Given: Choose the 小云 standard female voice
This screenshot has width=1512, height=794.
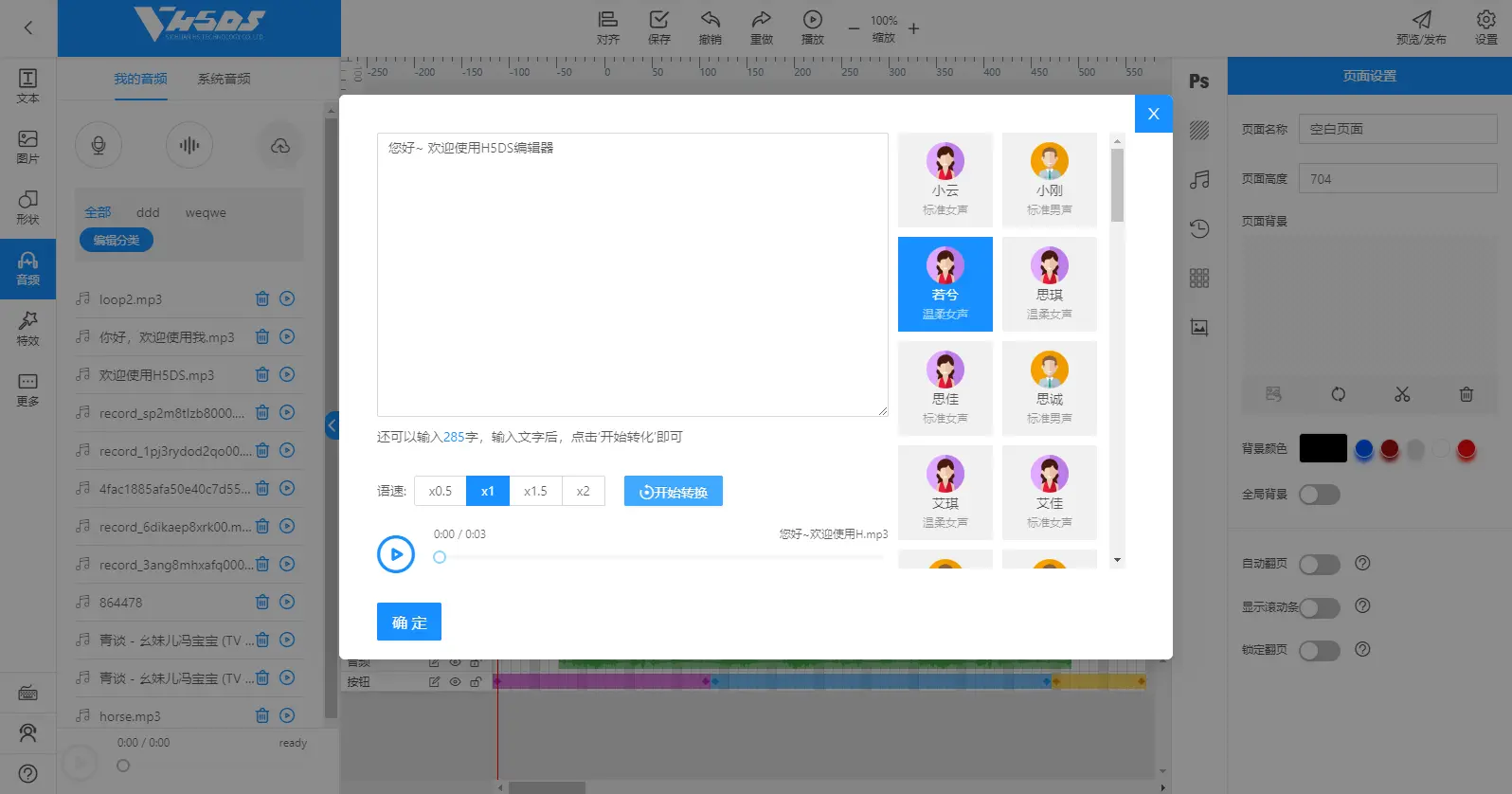Looking at the screenshot, I should [945, 180].
